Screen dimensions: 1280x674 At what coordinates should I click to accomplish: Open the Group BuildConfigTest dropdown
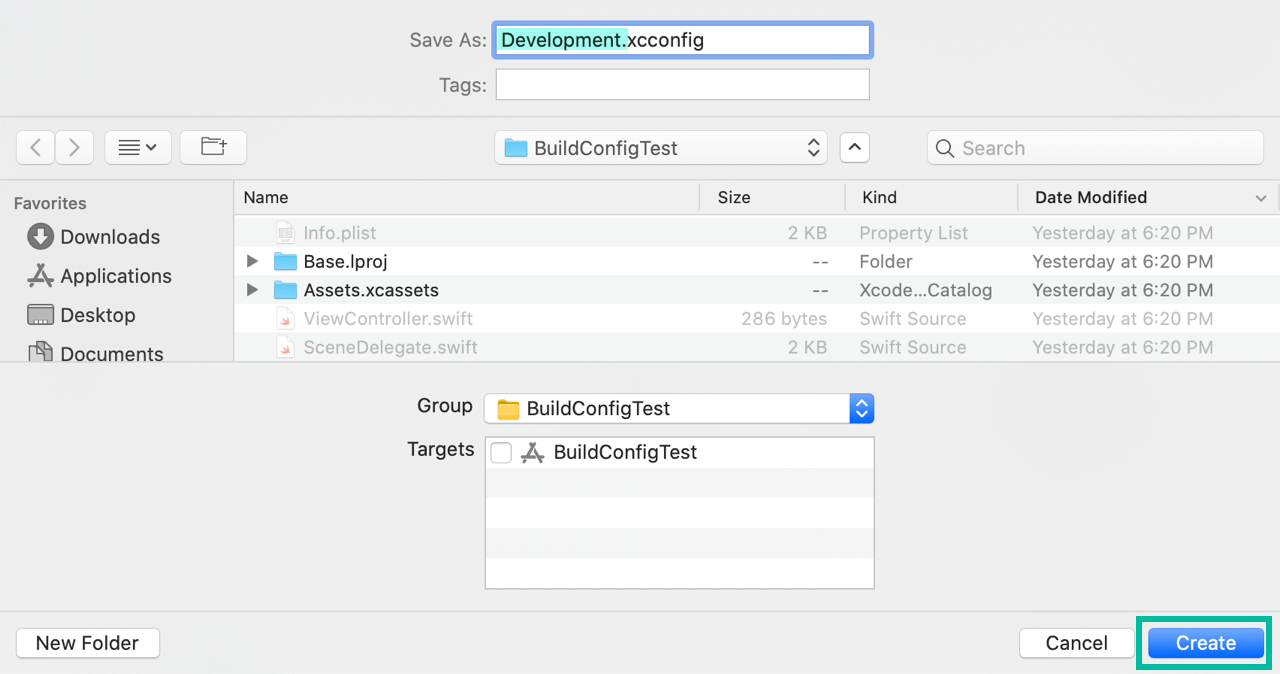[x=679, y=408]
